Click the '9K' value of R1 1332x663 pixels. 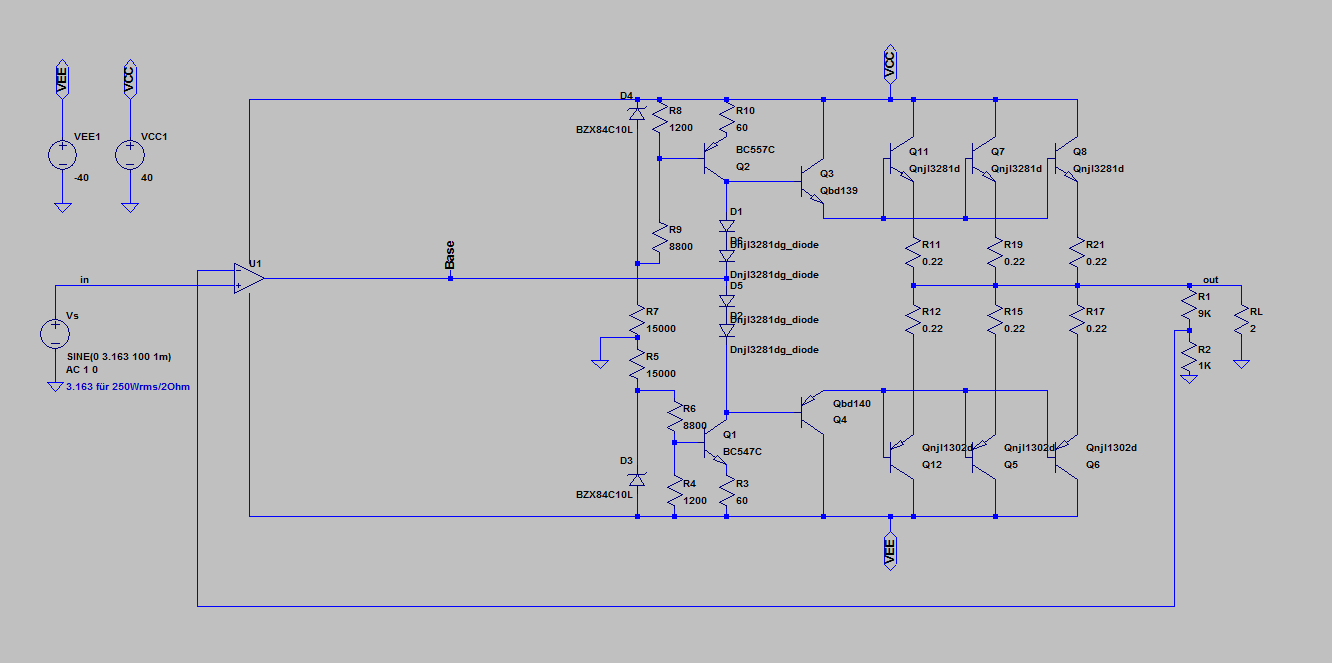[1206, 312]
